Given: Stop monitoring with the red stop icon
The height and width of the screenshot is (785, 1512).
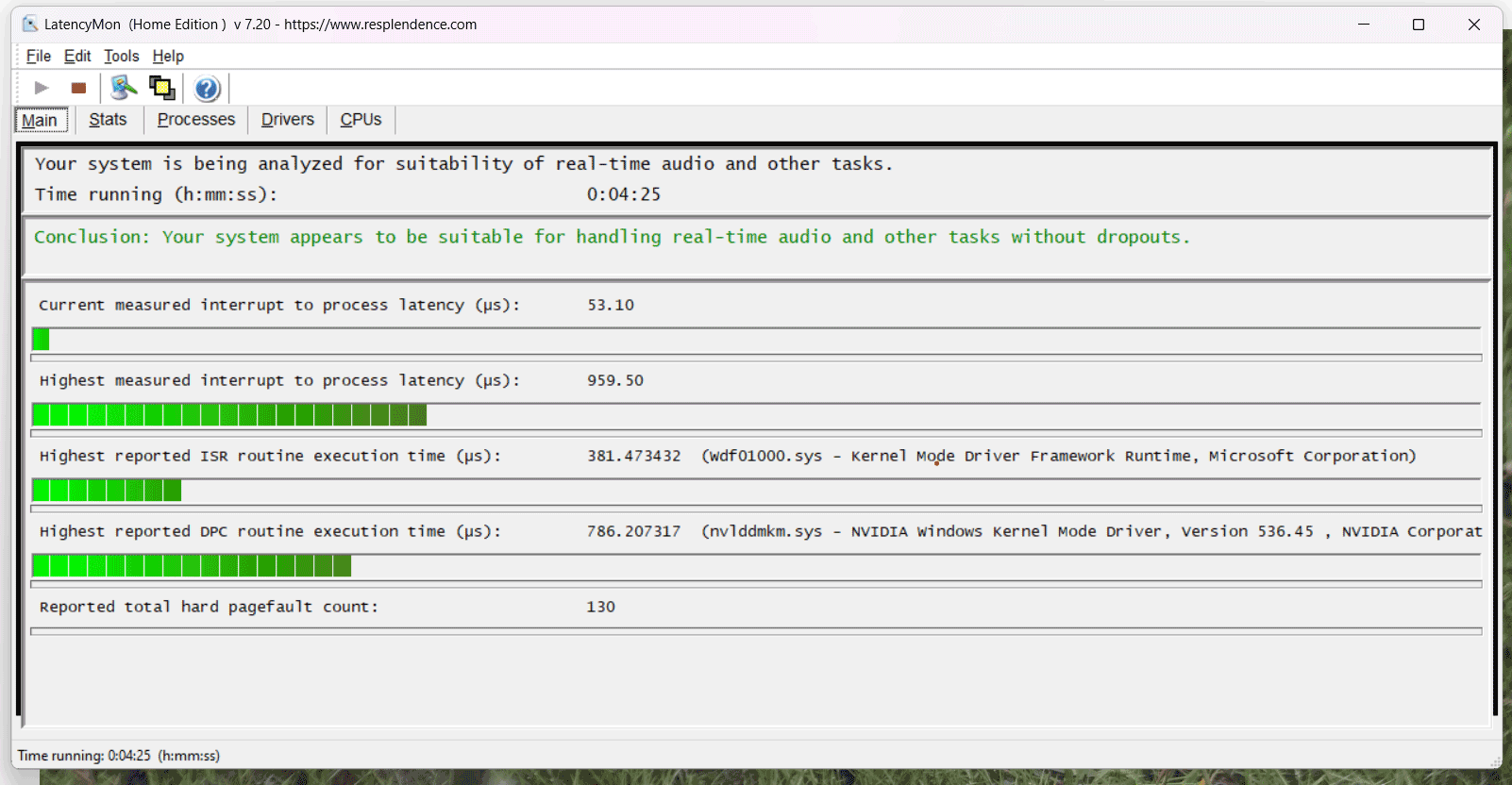Looking at the screenshot, I should click(x=78, y=88).
